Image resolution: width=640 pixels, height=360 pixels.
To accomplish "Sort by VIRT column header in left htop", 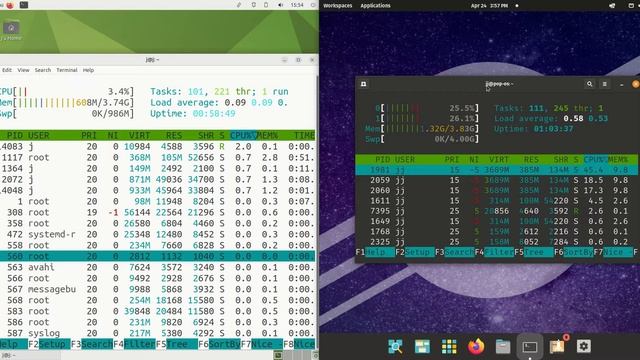I will tap(140, 135).
